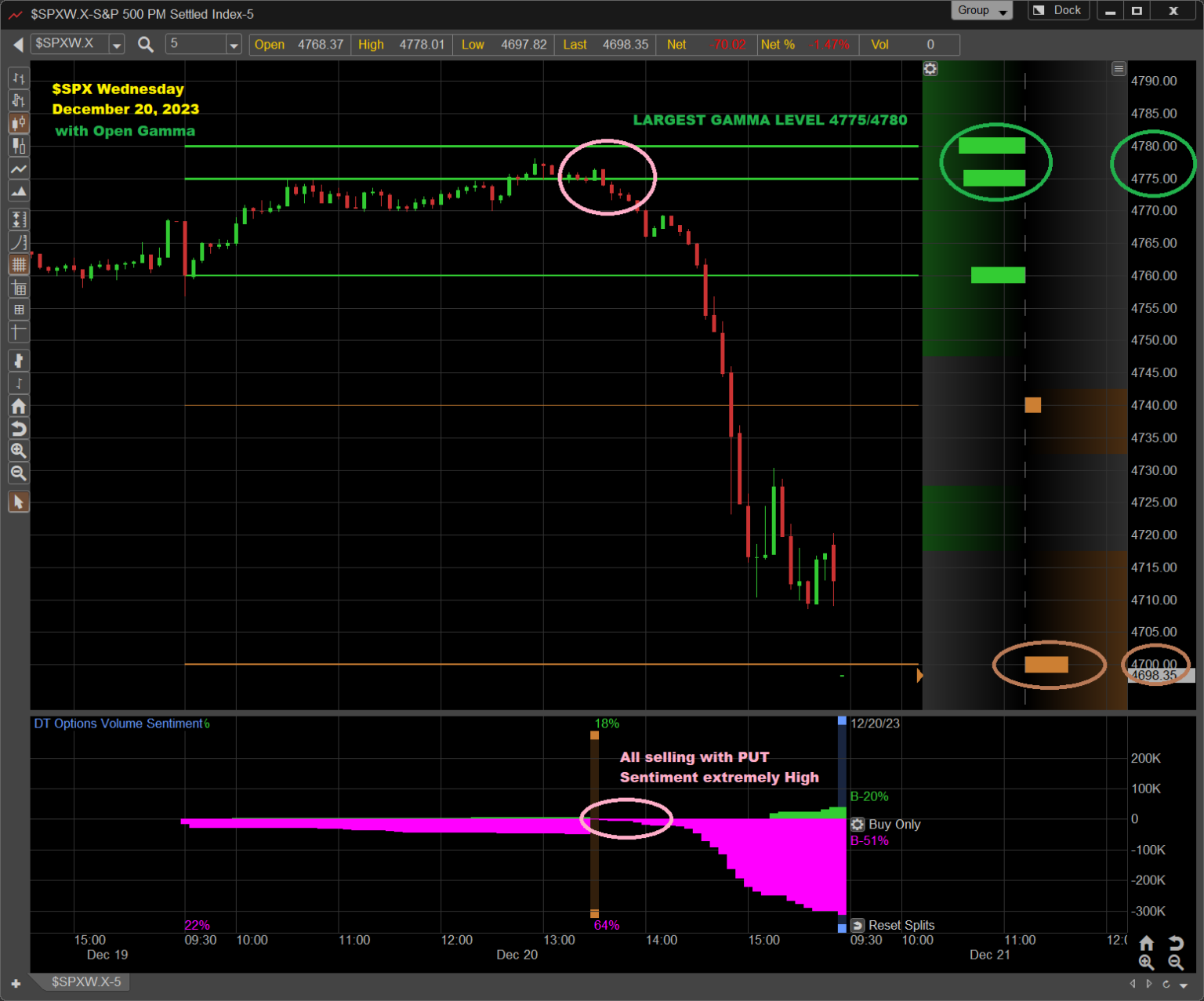Open the hamburger menu above price axis
This screenshot has height=1001, width=1204.
tap(1119, 69)
